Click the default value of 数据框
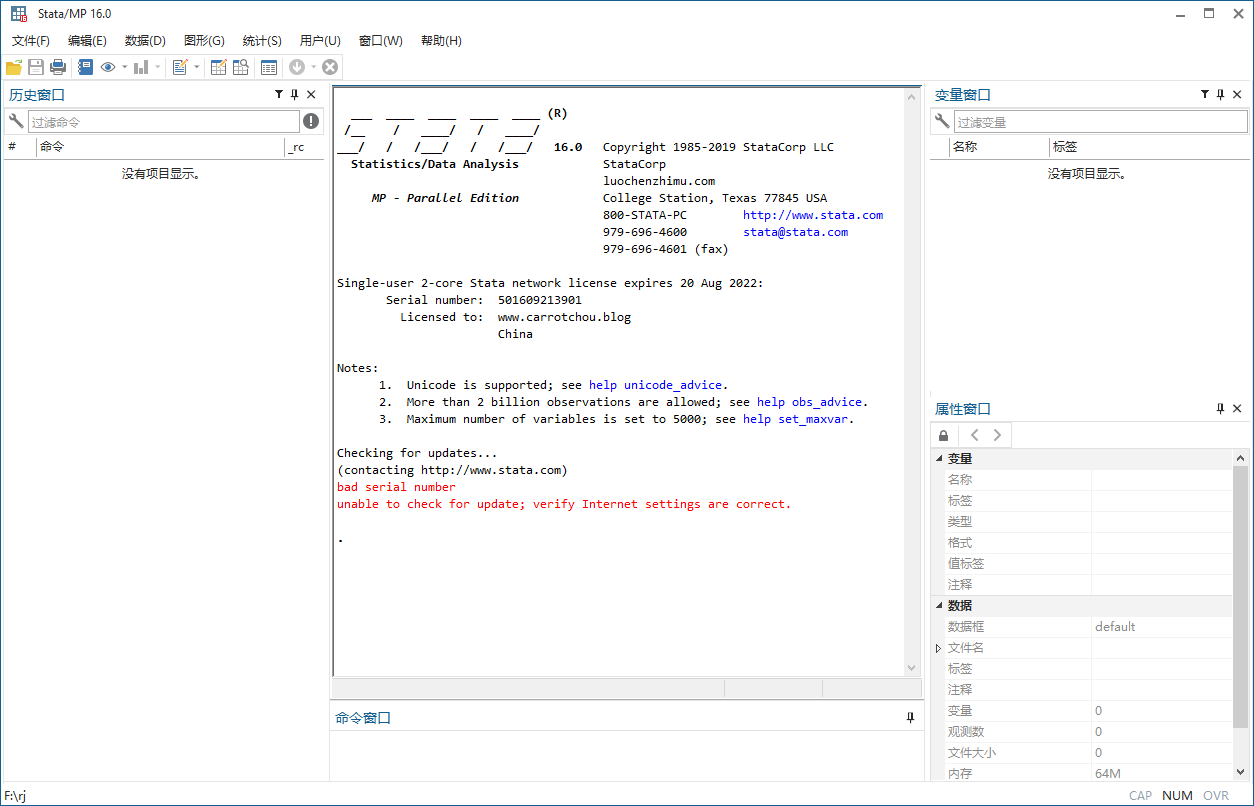The height and width of the screenshot is (806, 1254). [x=1115, y=626]
